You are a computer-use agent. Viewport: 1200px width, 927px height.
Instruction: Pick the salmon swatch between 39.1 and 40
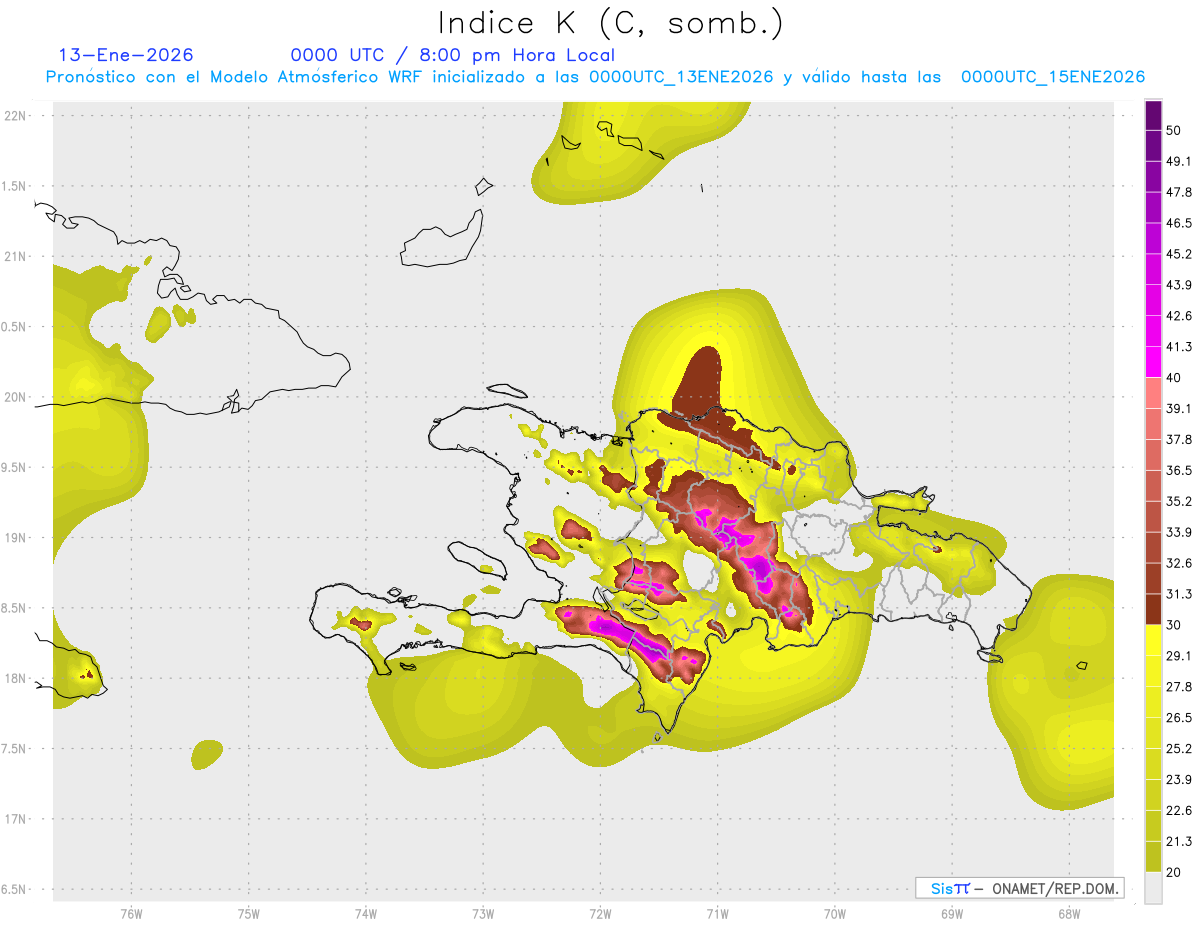click(x=1153, y=393)
